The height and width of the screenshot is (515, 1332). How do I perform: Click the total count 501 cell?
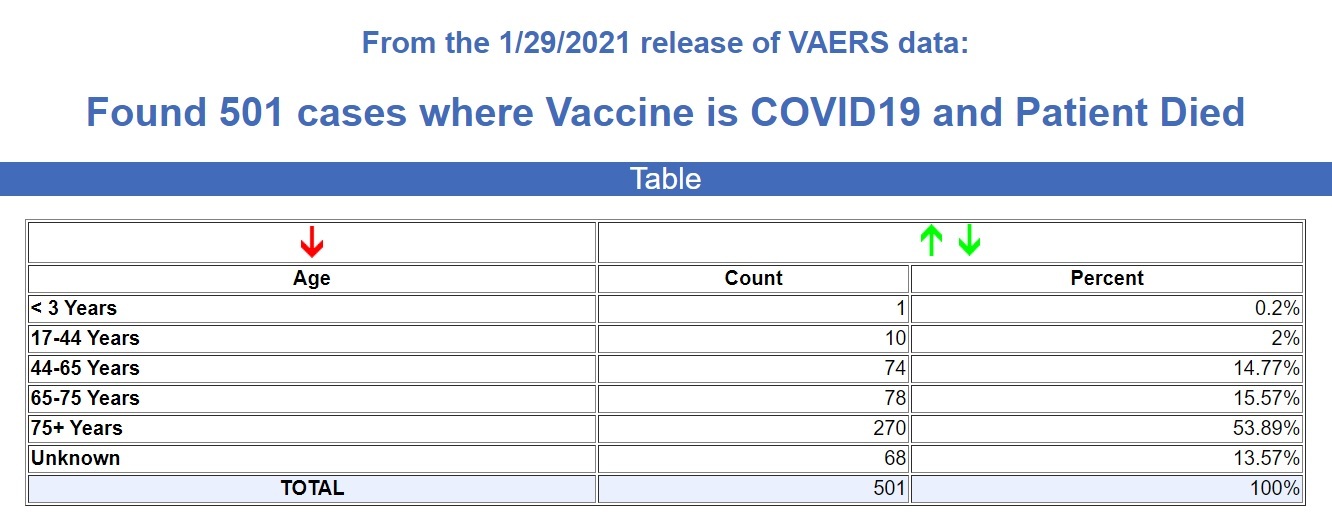(888, 488)
